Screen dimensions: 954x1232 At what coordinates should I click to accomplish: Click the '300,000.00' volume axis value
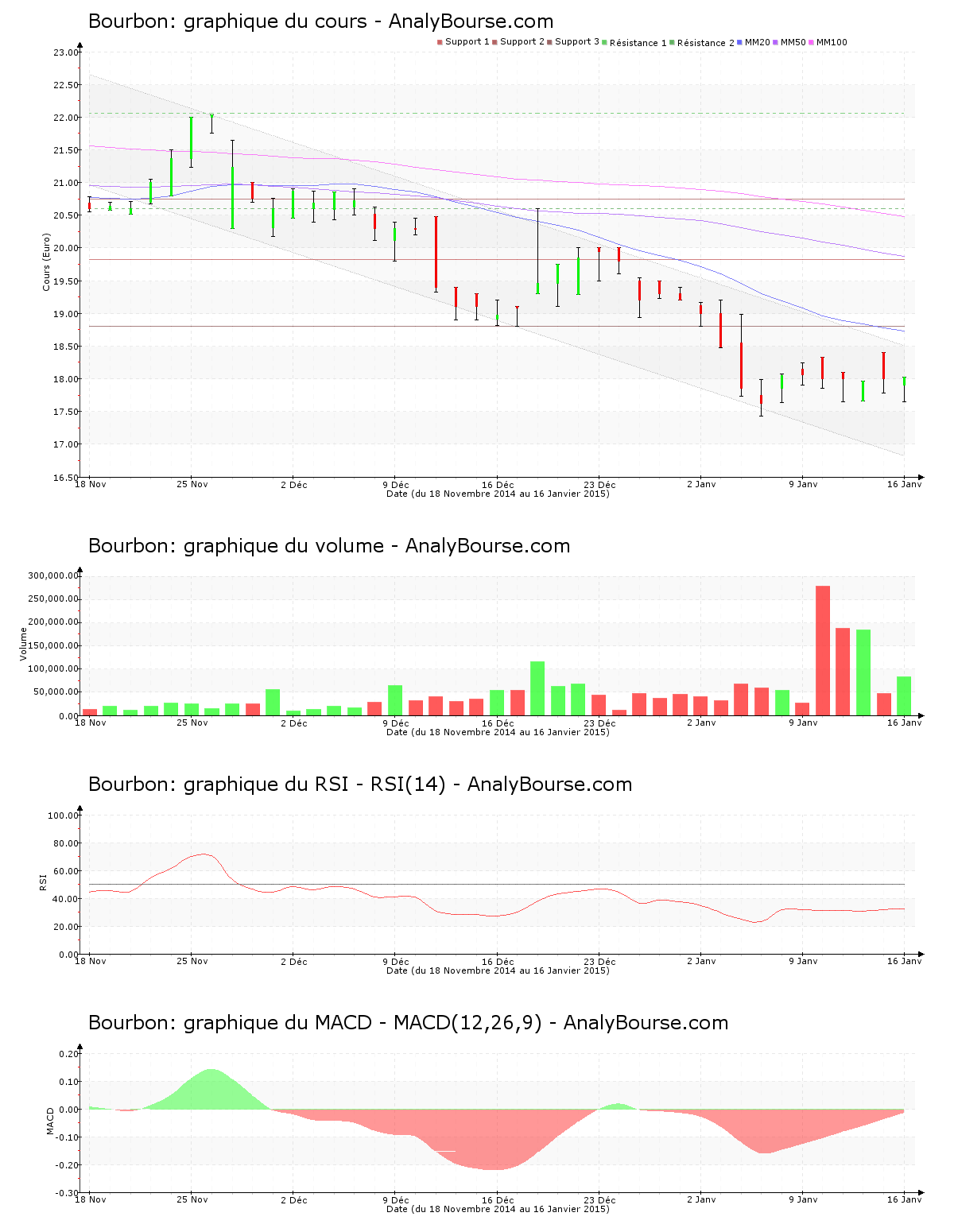coord(52,575)
